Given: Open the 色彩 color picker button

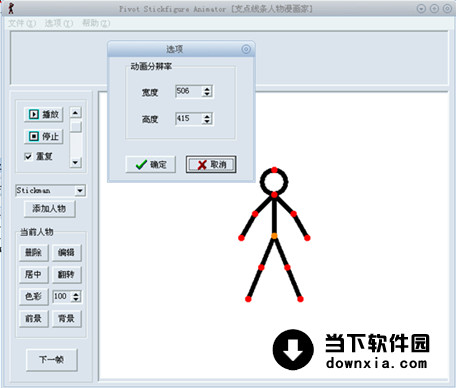Looking at the screenshot, I should click(x=34, y=296).
